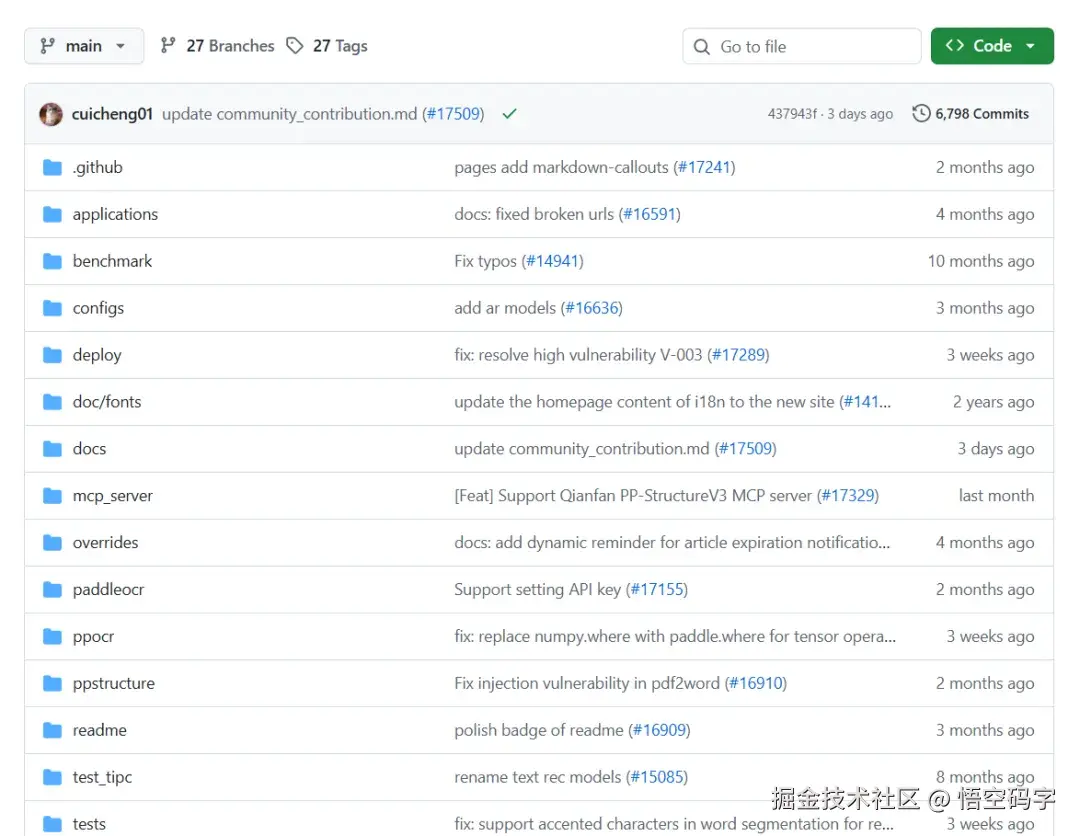
Task: Click the deploy folder icon
Action: click(52, 355)
